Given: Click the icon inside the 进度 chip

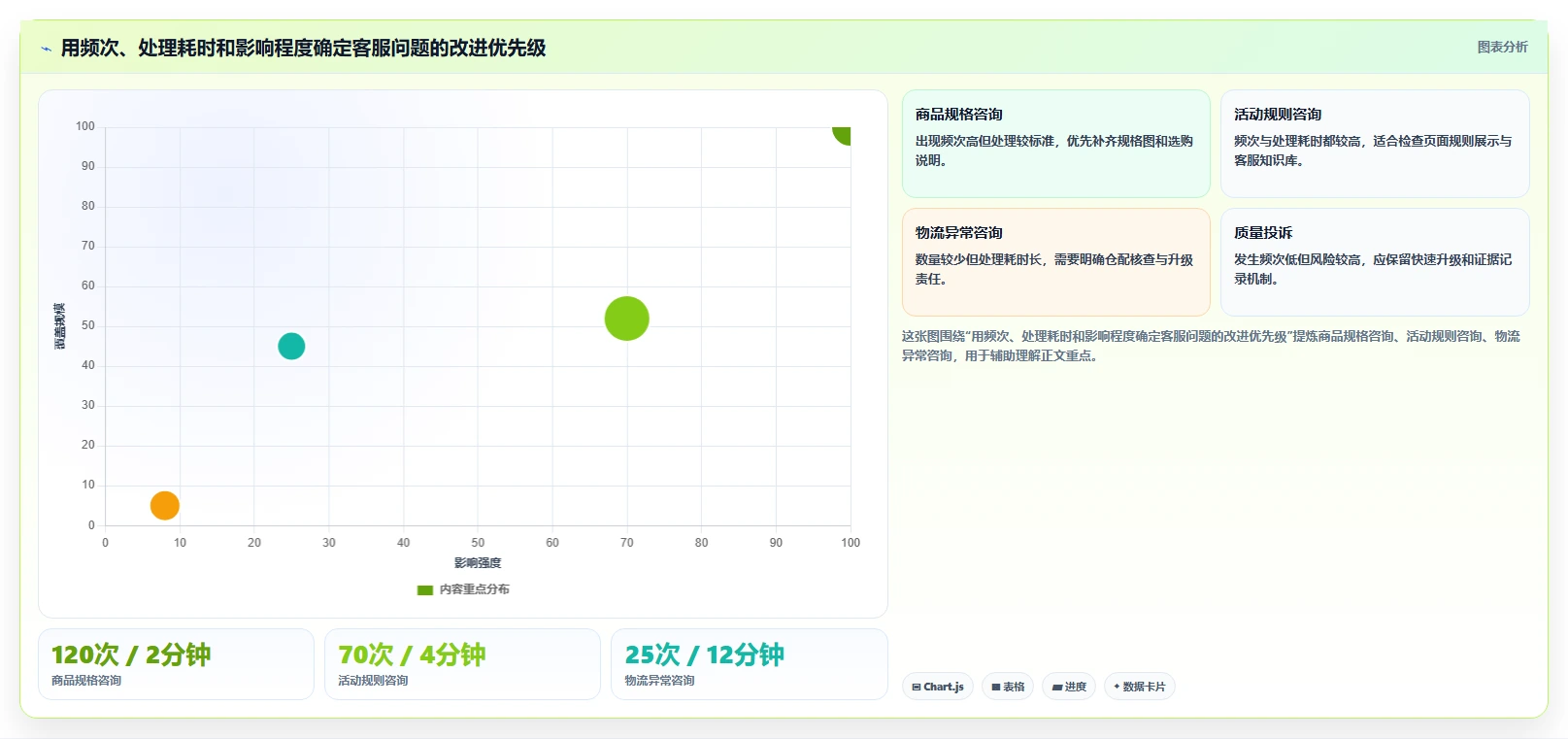Looking at the screenshot, I should click(x=1057, y=687).
